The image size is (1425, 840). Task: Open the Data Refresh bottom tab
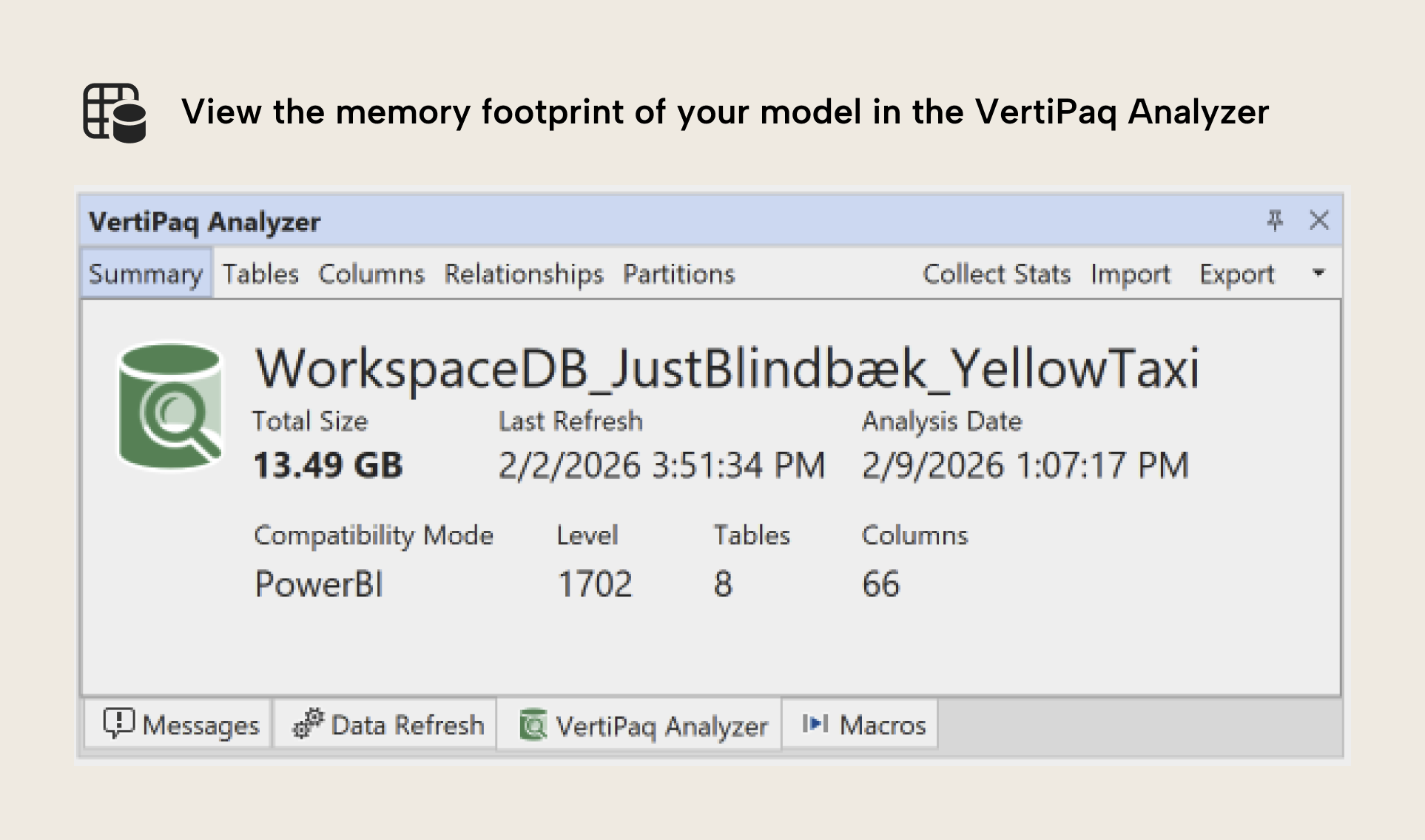[x=385, y=725]
